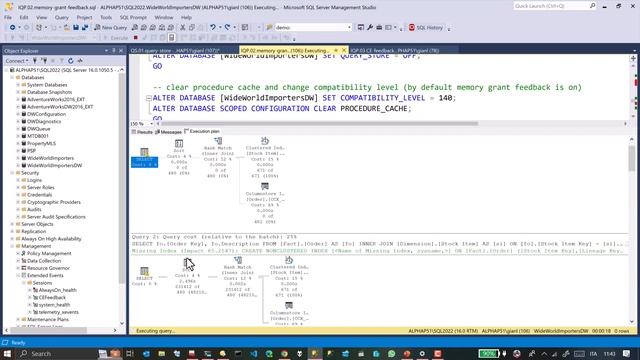Click the Clustered Index Scan operator in first plan
The image size is (640, 360).
[x=265, y=157]
